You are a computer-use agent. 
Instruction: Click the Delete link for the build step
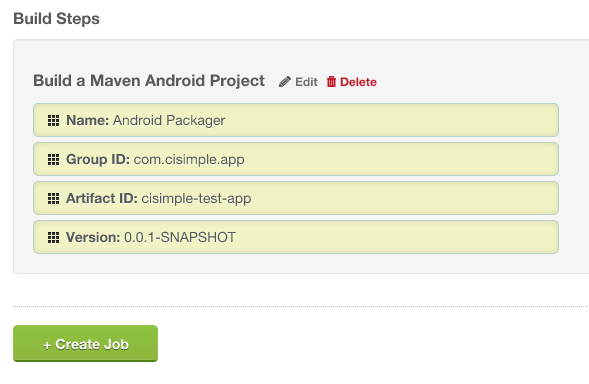point(352,82)
